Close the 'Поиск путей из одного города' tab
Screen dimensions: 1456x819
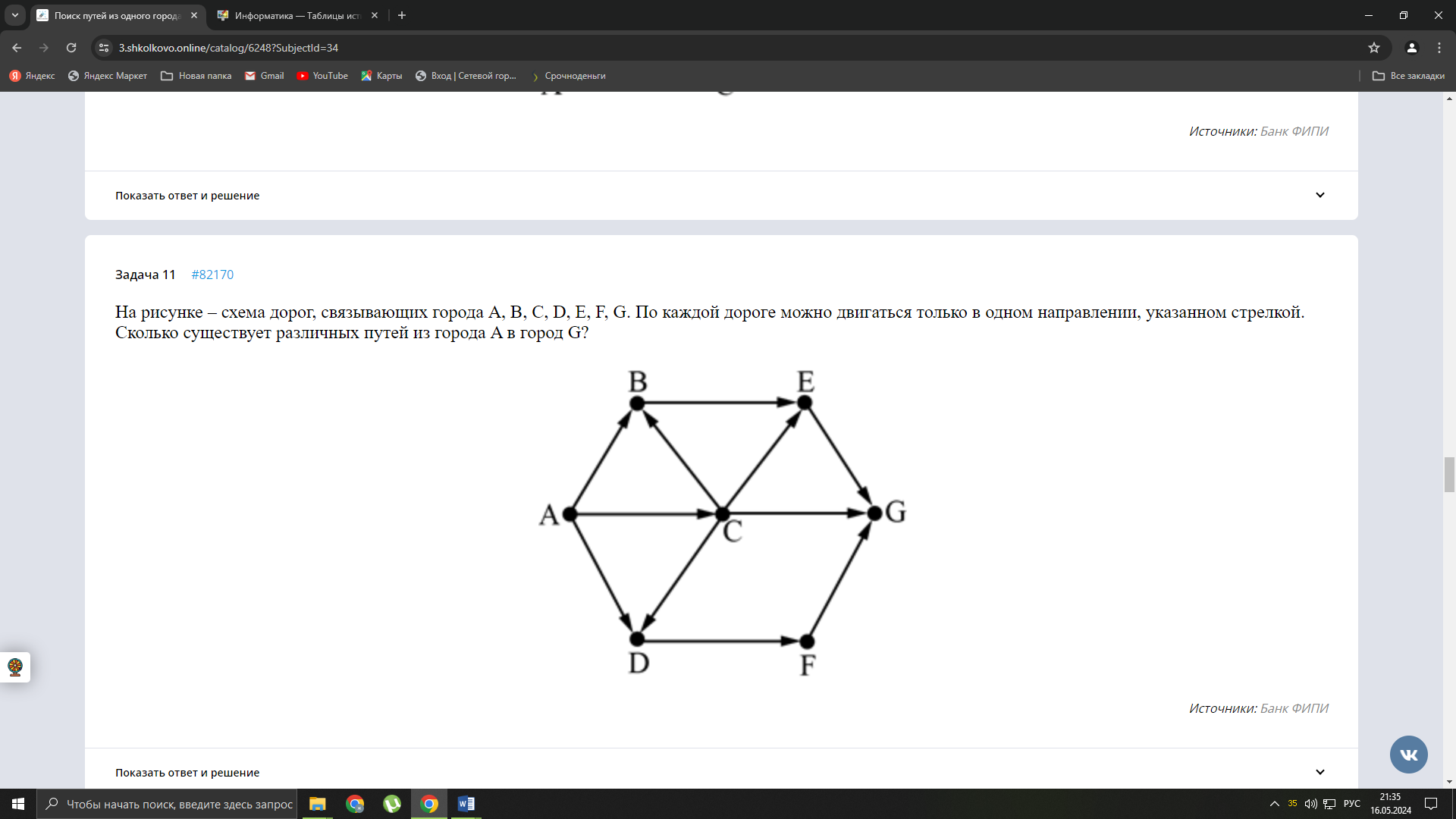click(x=194, y=15)
